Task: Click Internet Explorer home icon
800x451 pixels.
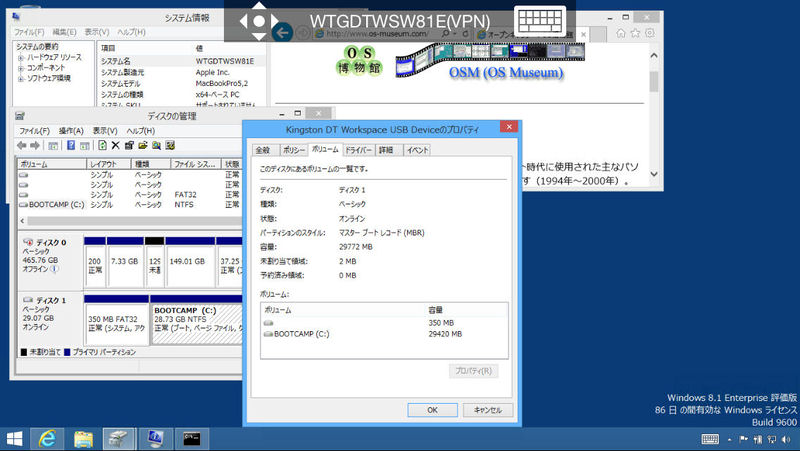Action: 621,33
